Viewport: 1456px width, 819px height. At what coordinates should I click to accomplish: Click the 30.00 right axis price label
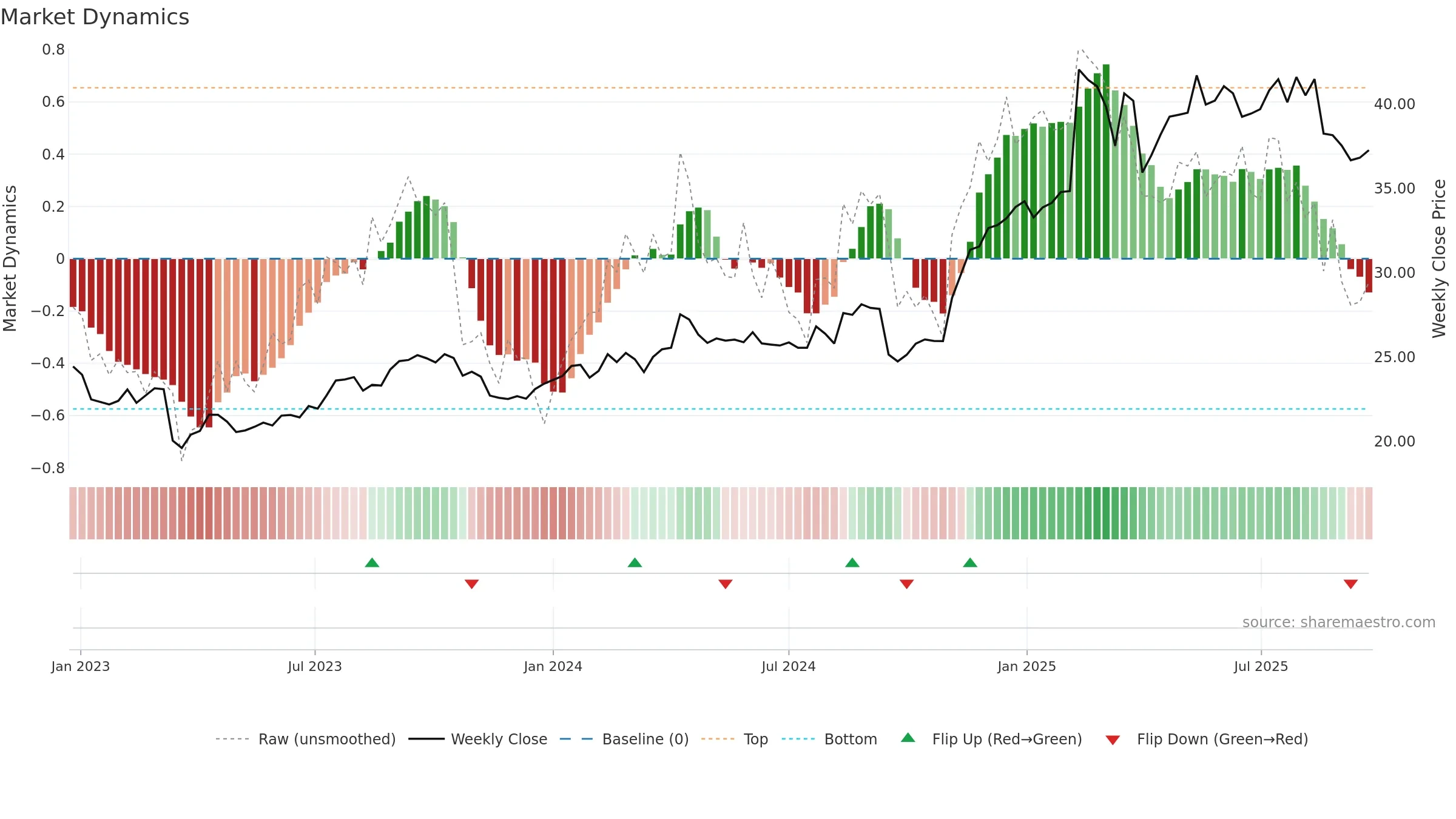point(1395,273)
